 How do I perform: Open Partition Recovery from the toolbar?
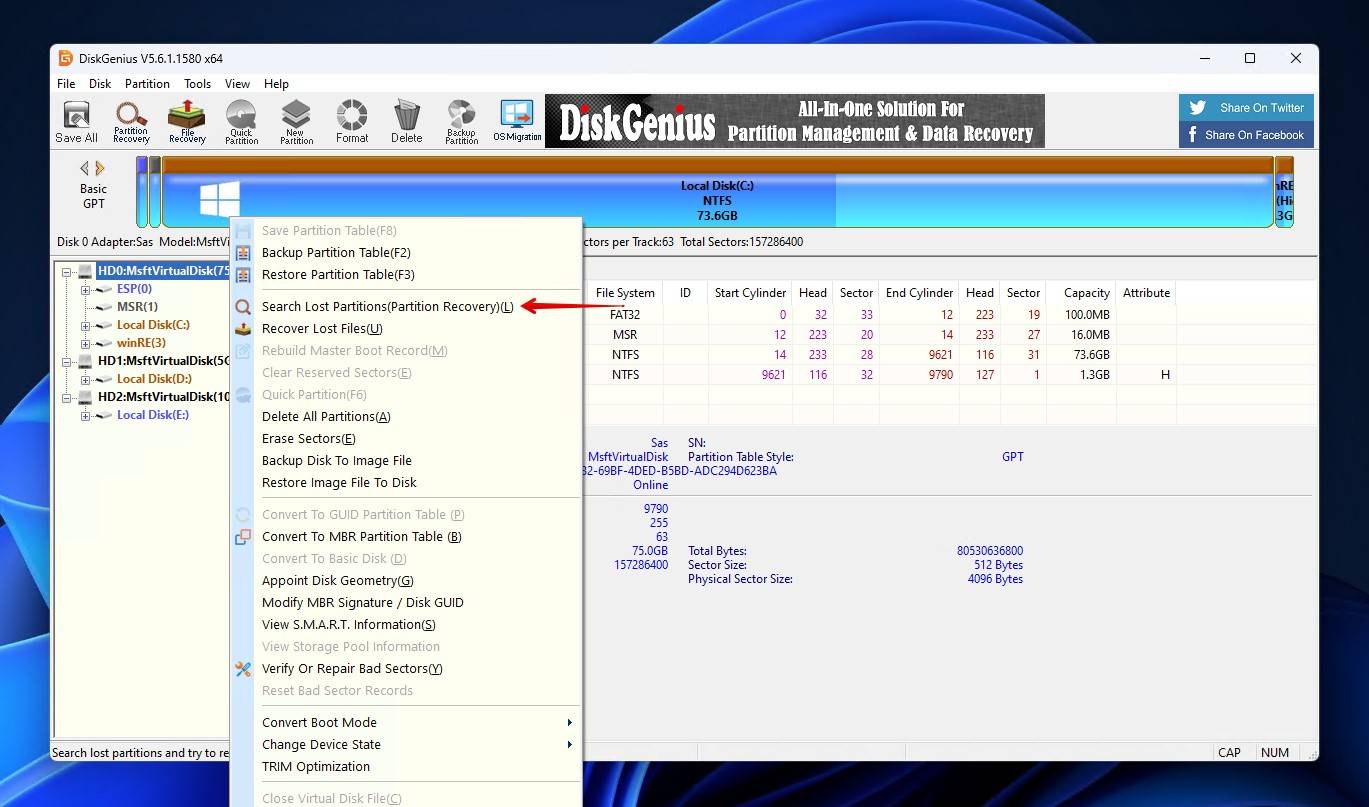[131, 122]
